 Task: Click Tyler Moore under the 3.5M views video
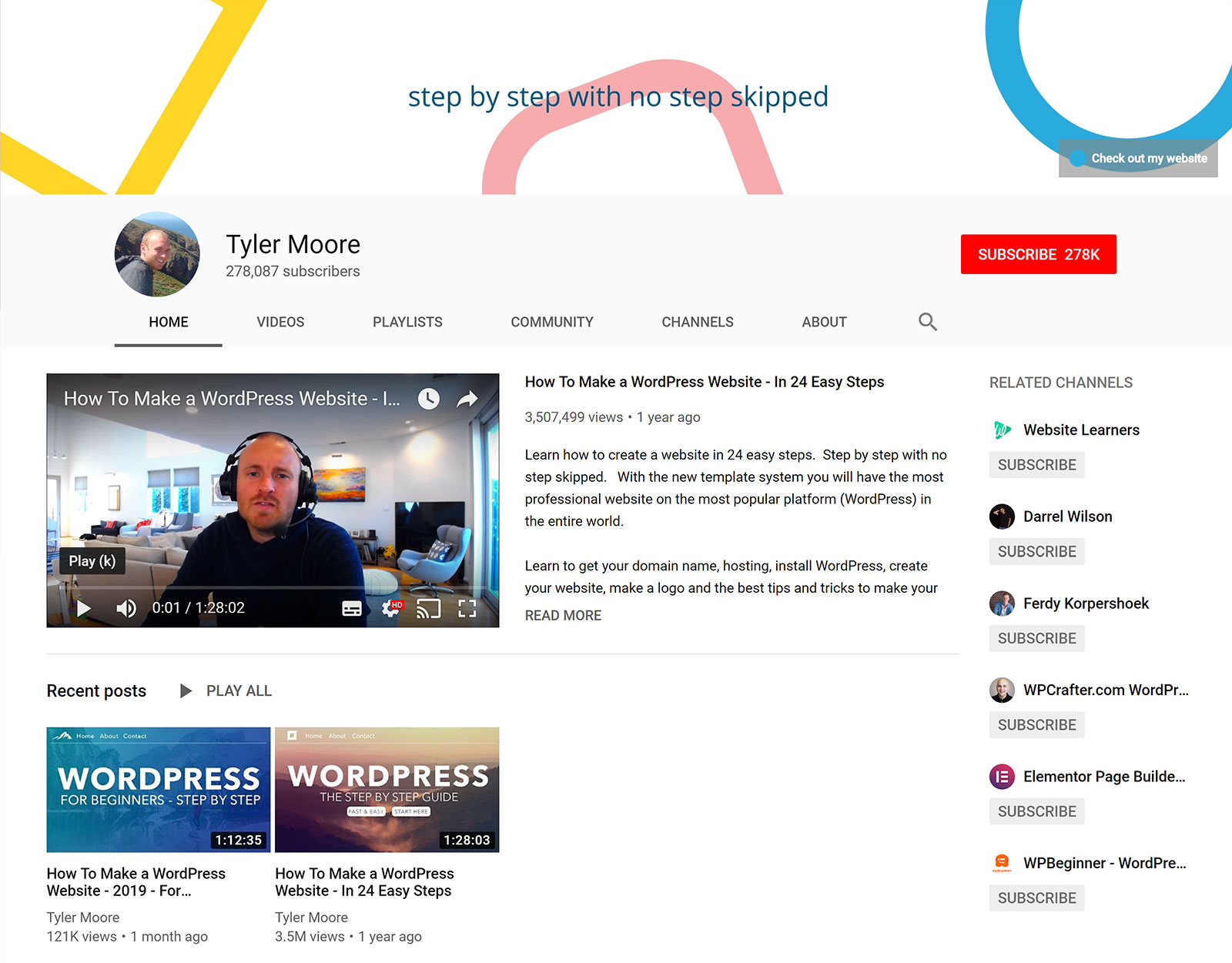coord(311,918)
